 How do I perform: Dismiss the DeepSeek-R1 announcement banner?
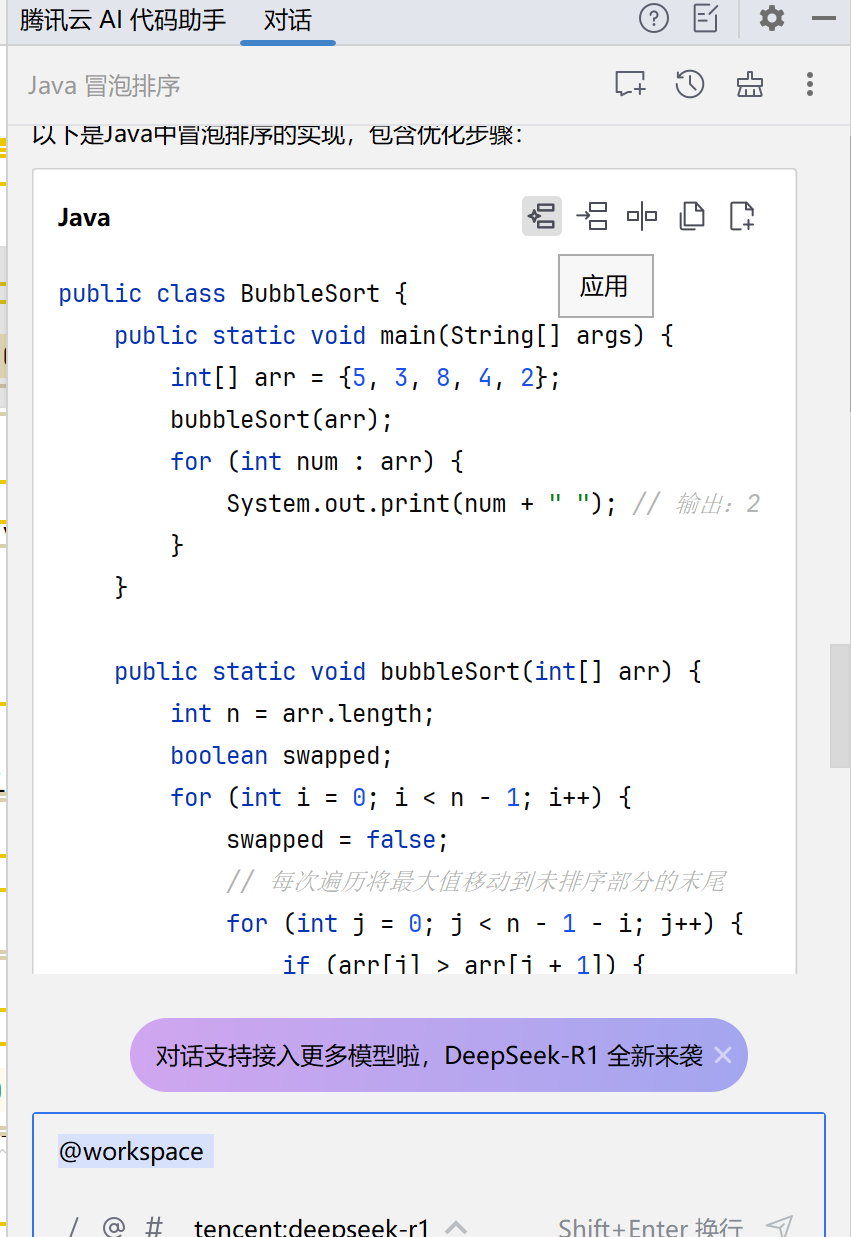tap(723, 1055)
